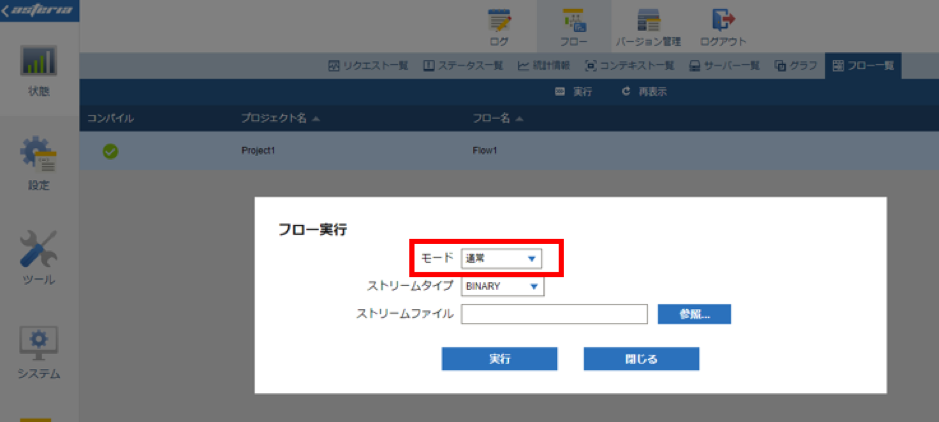Click the ログ notepad icon
Image resolution: width=939 pixels, height=422 pixels.
pyautogui.click(x=499, y=20)
